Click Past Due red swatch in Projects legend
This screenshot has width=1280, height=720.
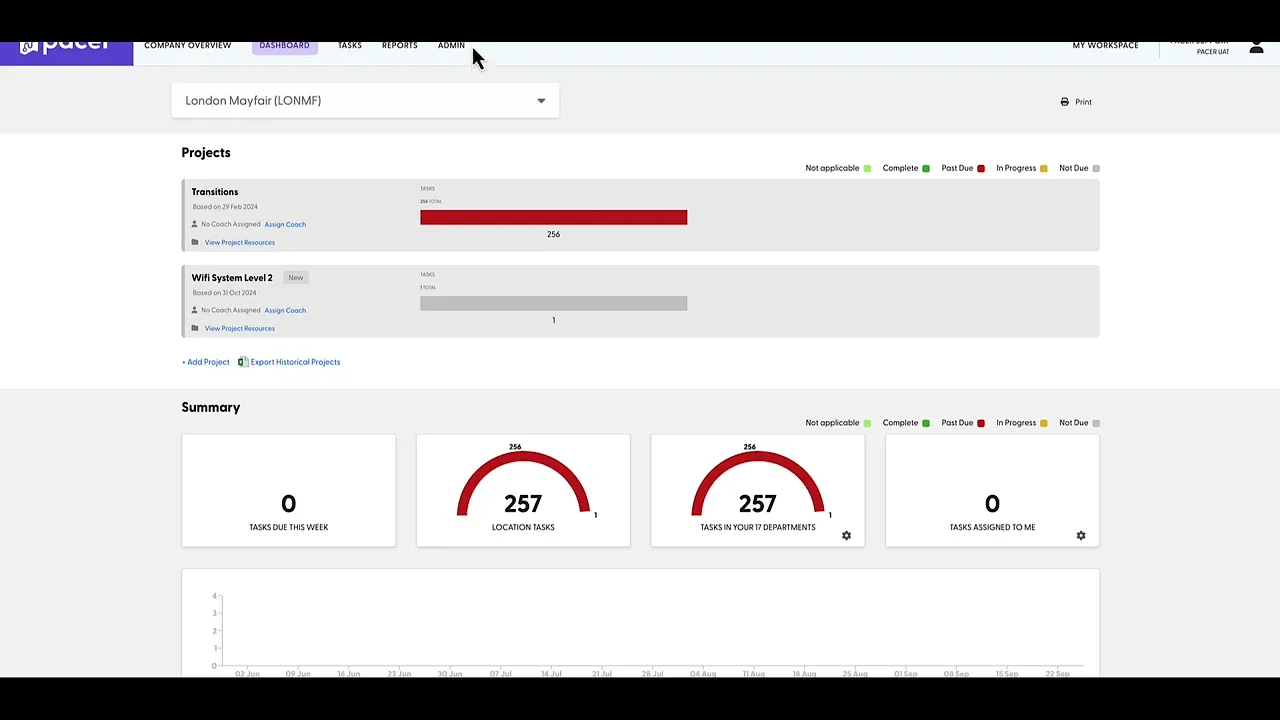[x=981, y=168]
